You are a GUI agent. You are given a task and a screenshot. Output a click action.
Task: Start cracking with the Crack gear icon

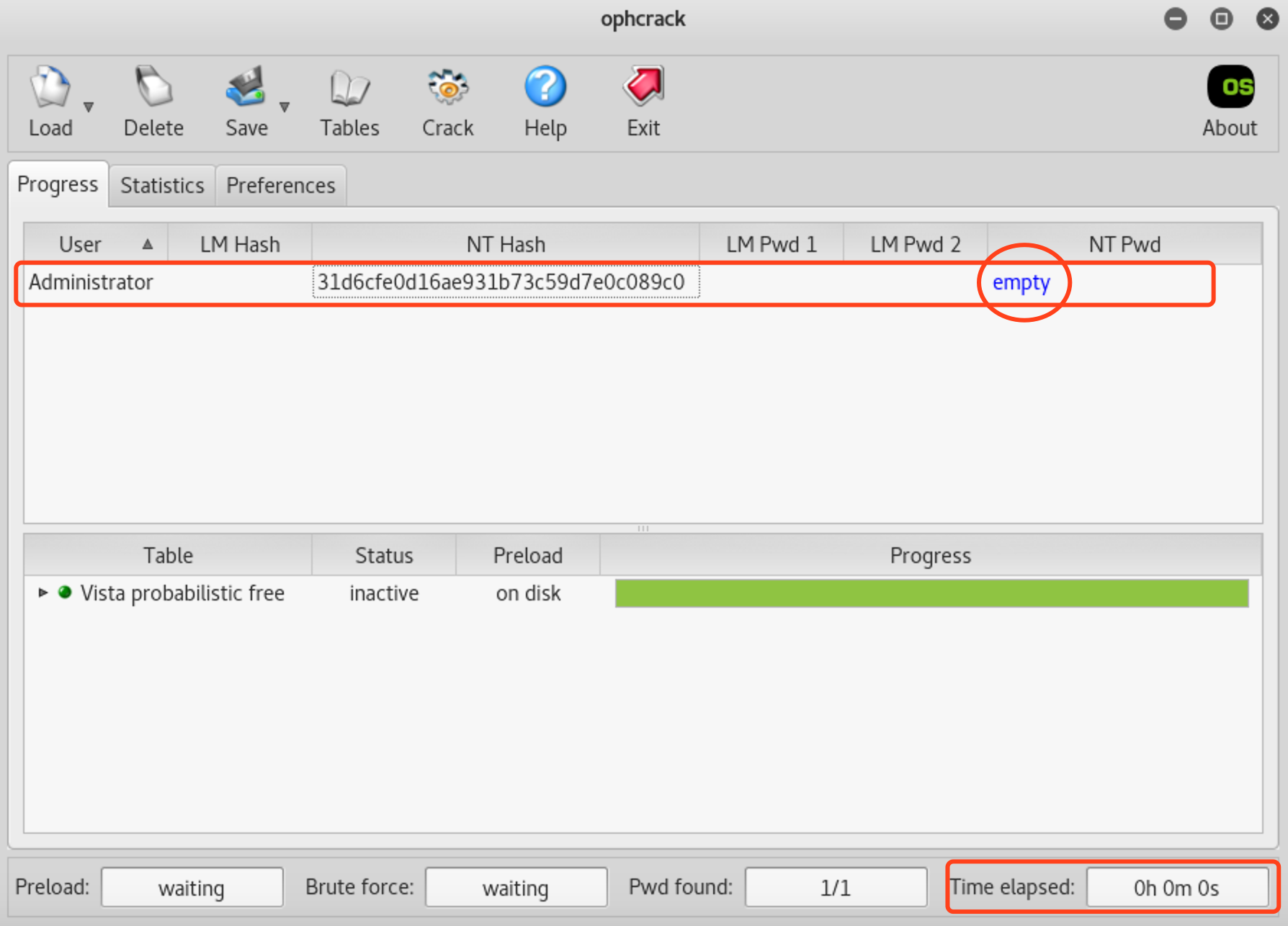(x=447, y=87)
